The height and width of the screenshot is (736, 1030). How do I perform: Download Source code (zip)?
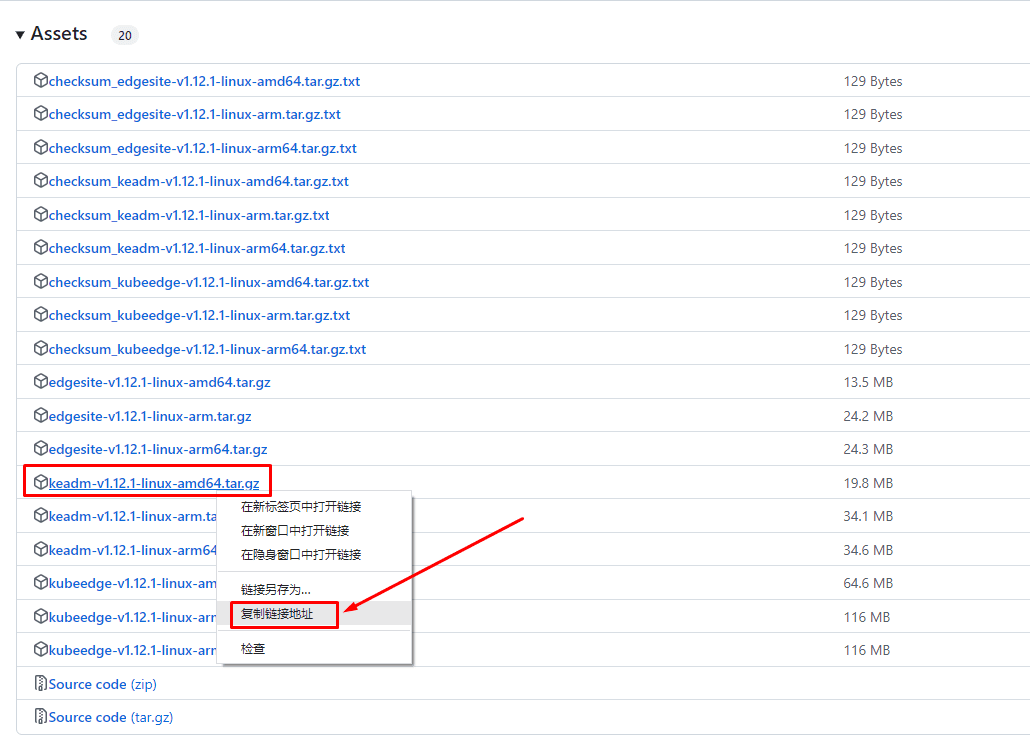[x=102, y=685]
